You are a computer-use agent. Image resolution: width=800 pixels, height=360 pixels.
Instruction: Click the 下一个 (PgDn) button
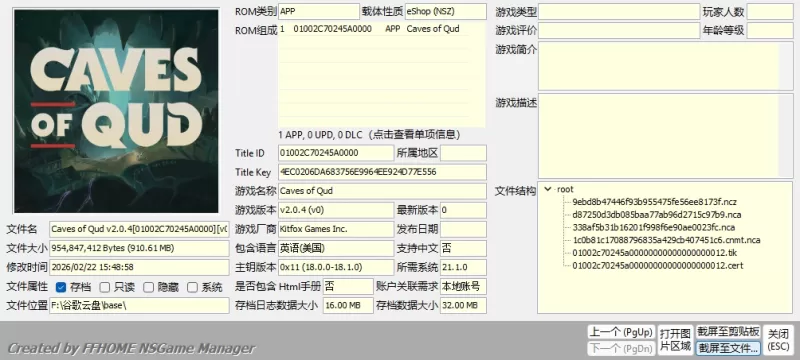tap(621, 349)
